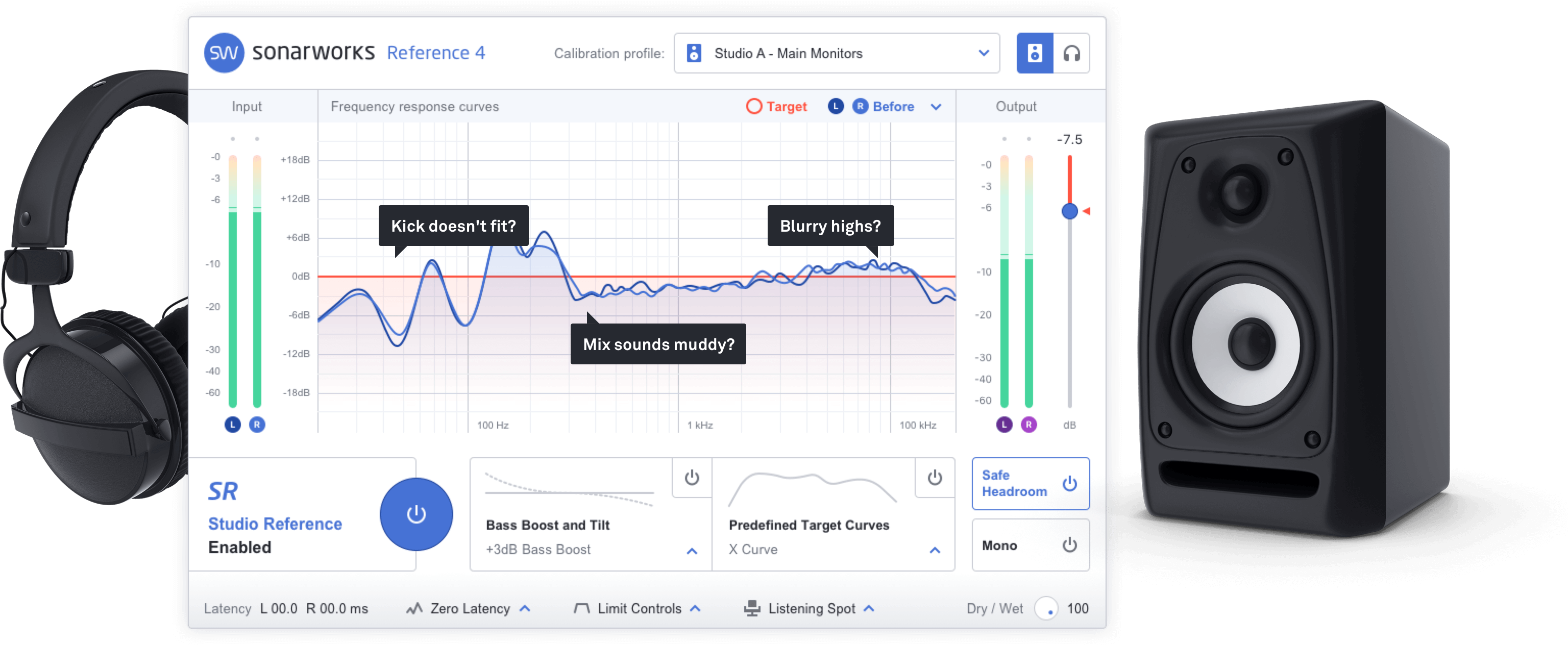The height and width of the screenshot is (645, 1568).
Task: Click the input left channel L badge
Action: pyautogui.click(x=233, y=424)
